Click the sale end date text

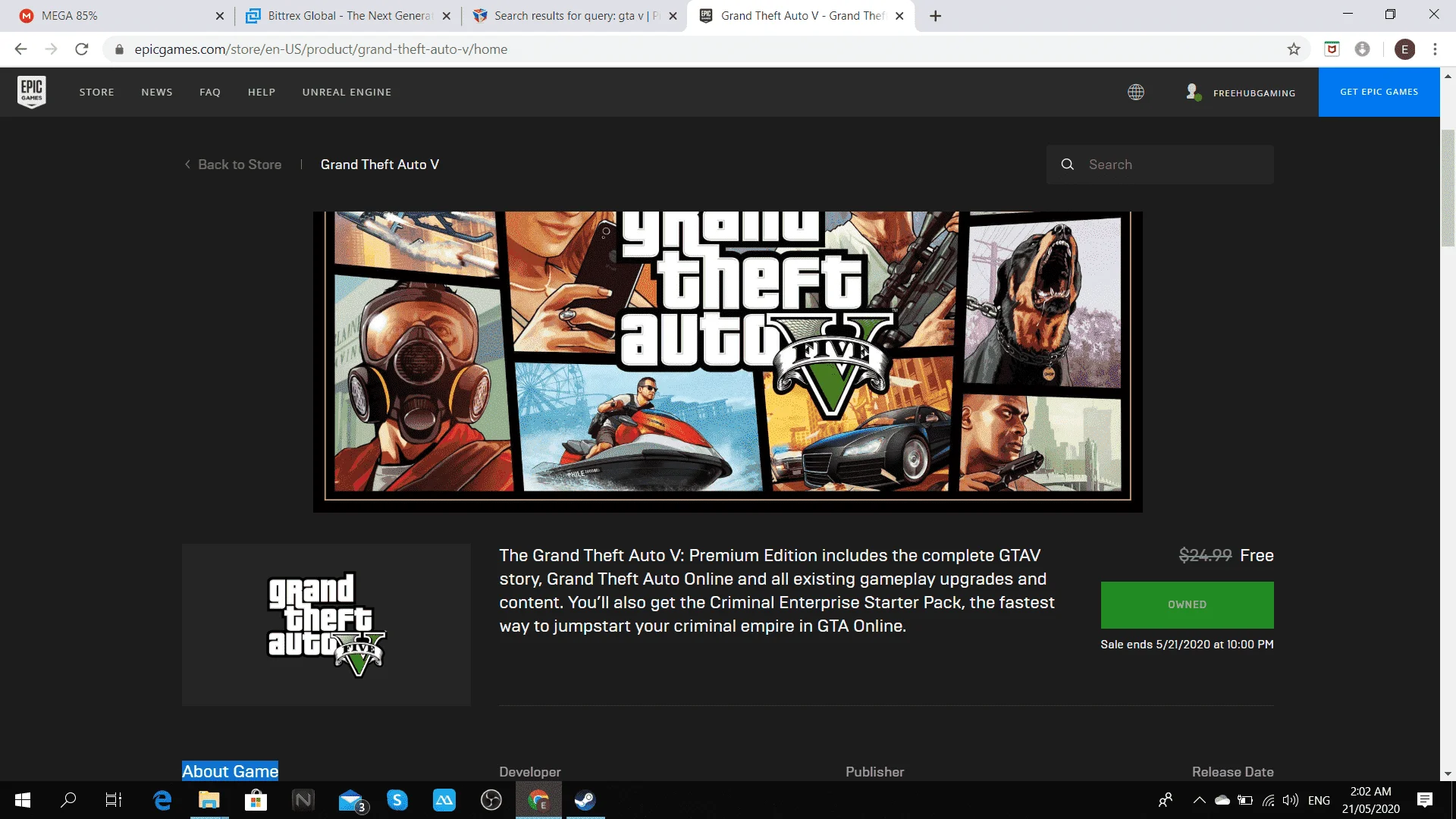point(1187,645)
